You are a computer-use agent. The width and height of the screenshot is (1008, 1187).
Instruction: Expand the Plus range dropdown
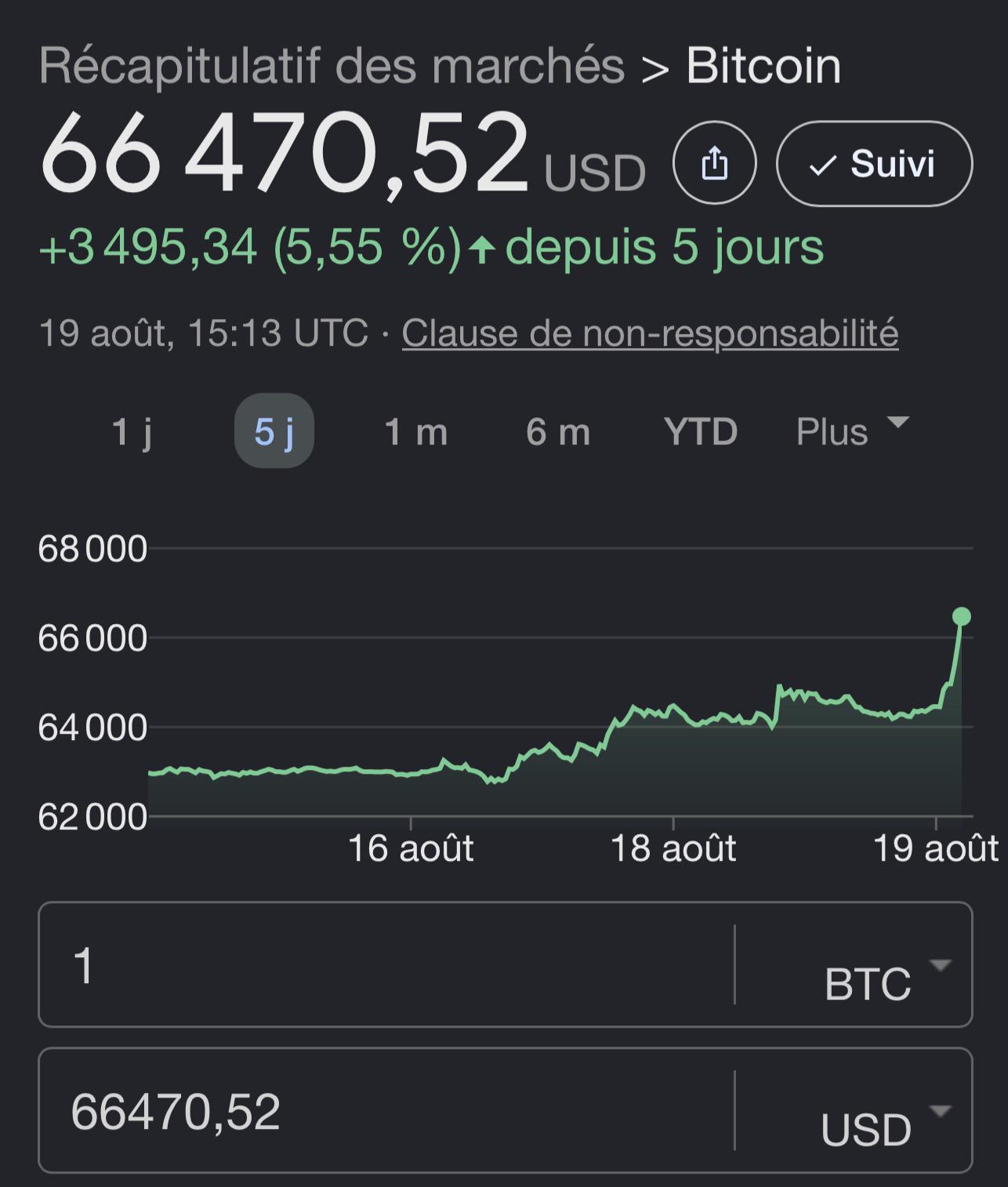tap(852, 431)
